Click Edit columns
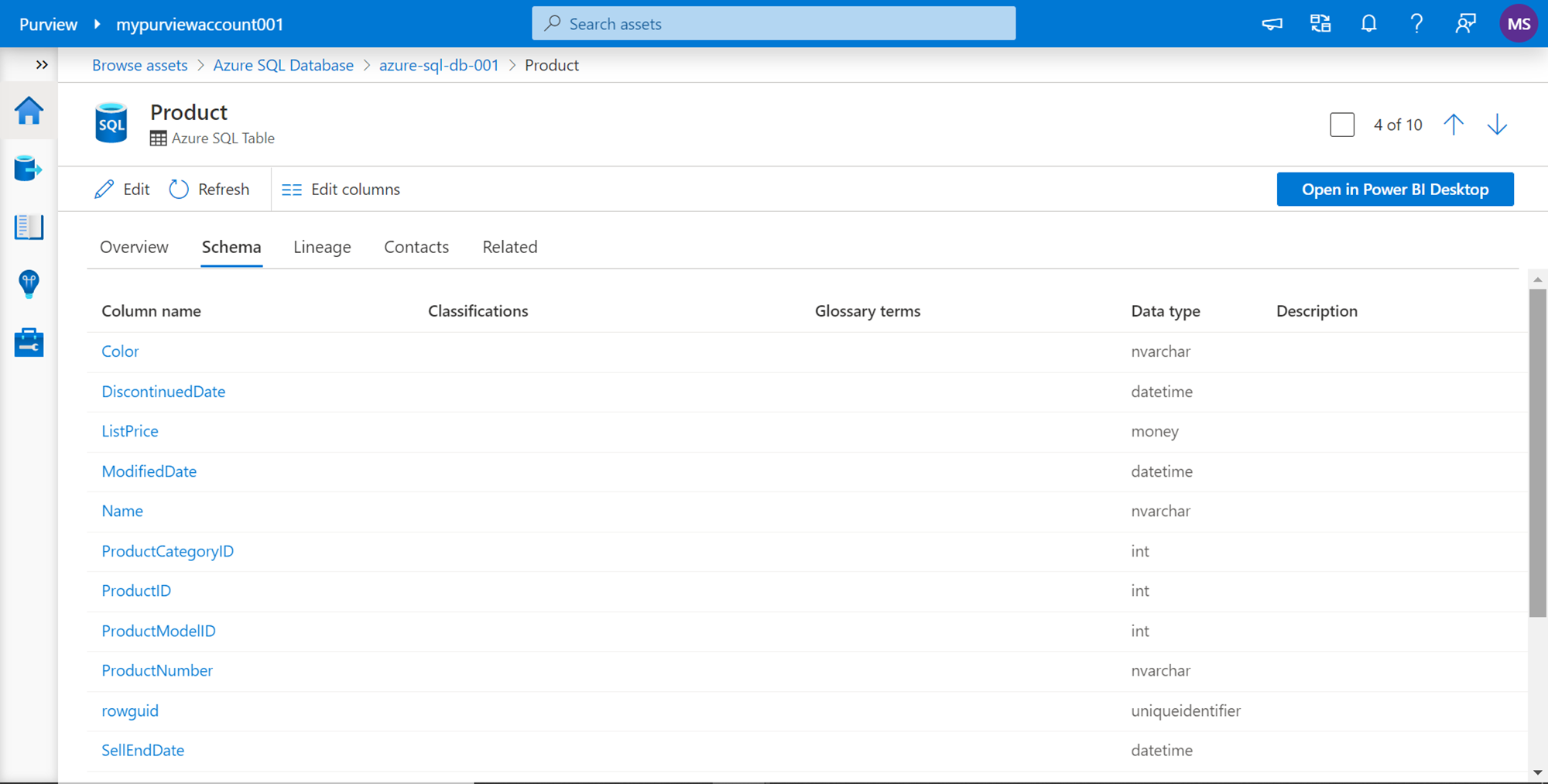This screenshot has height=784, width=1548. [x=341, y=190]
